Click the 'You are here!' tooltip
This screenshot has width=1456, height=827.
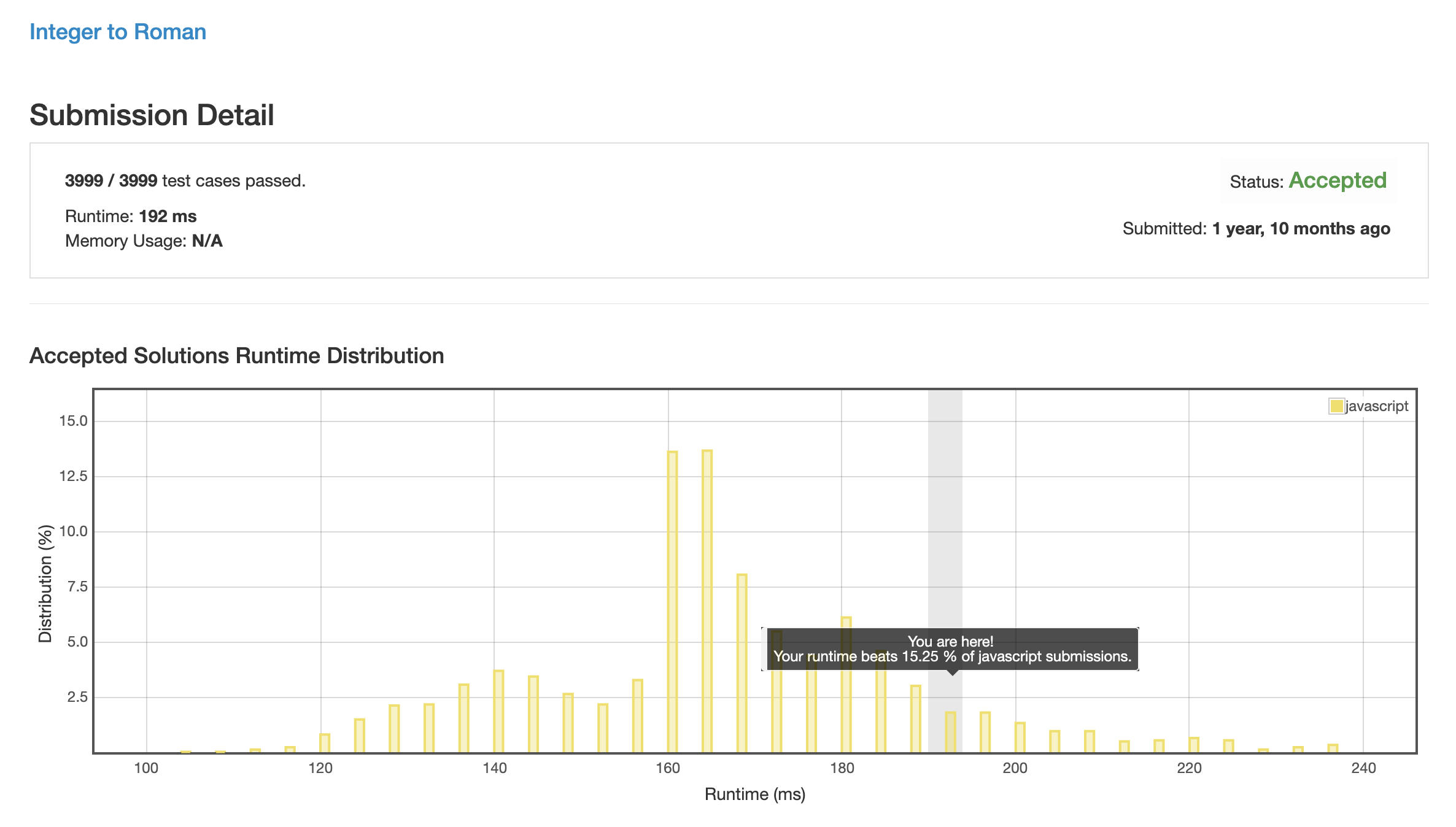pyautogui.click(x=951, y=649)
